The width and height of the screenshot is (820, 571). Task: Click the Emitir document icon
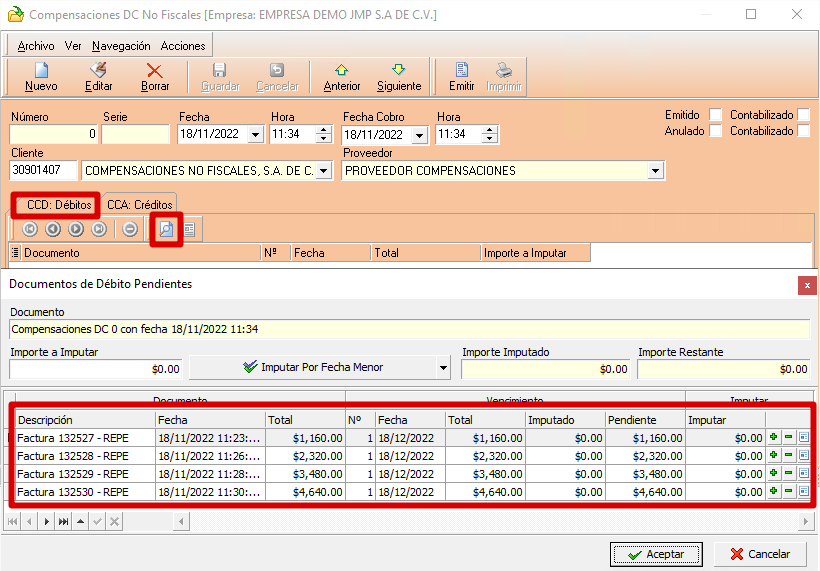tap(462, 70)
